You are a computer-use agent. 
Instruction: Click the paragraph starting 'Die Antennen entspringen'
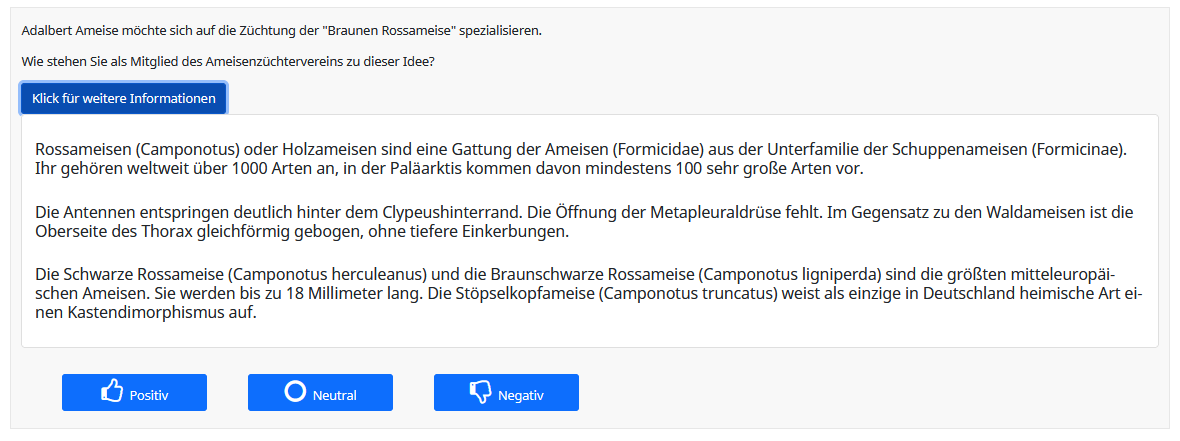click(x=580, y=222)
